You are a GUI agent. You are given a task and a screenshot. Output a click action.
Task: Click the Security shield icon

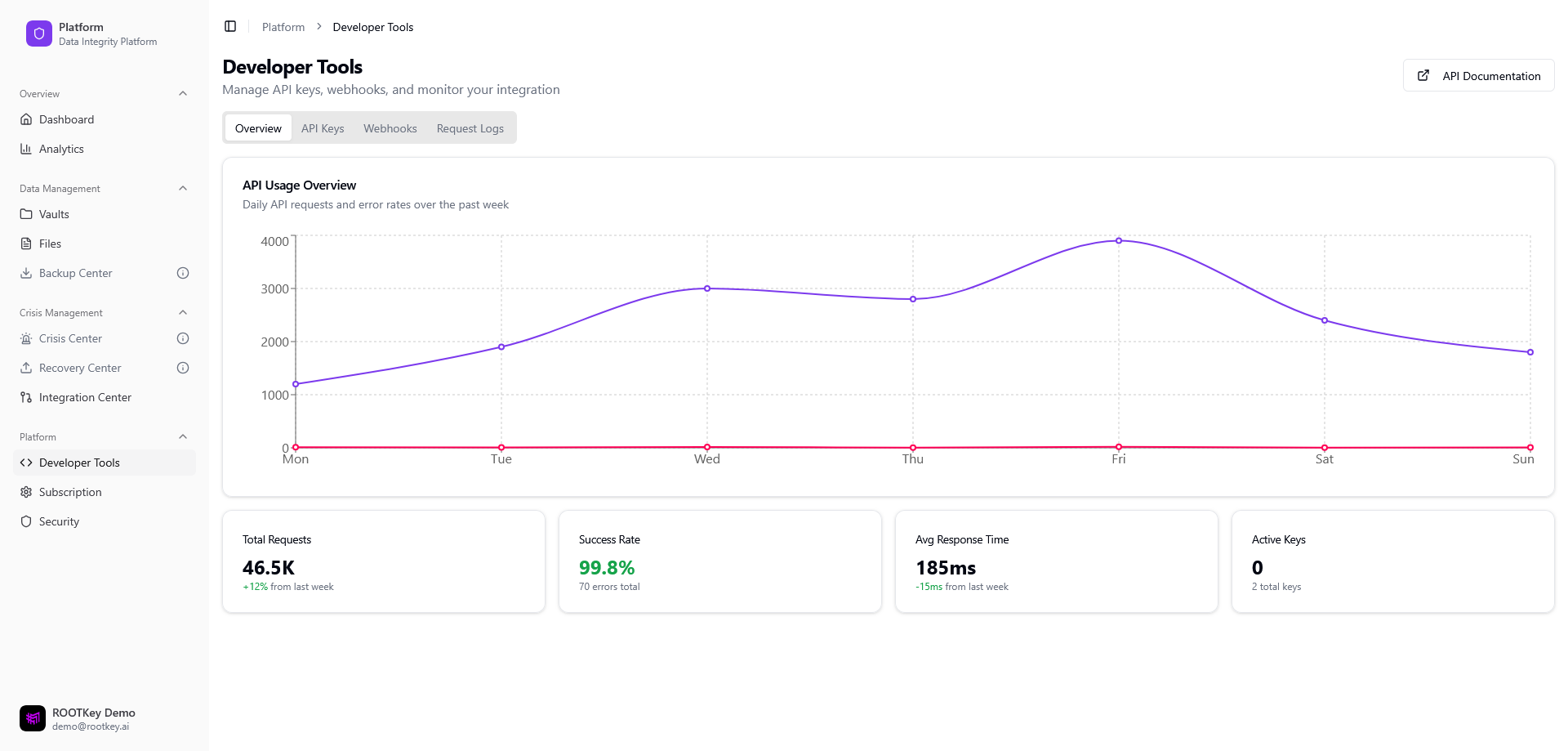26,521
